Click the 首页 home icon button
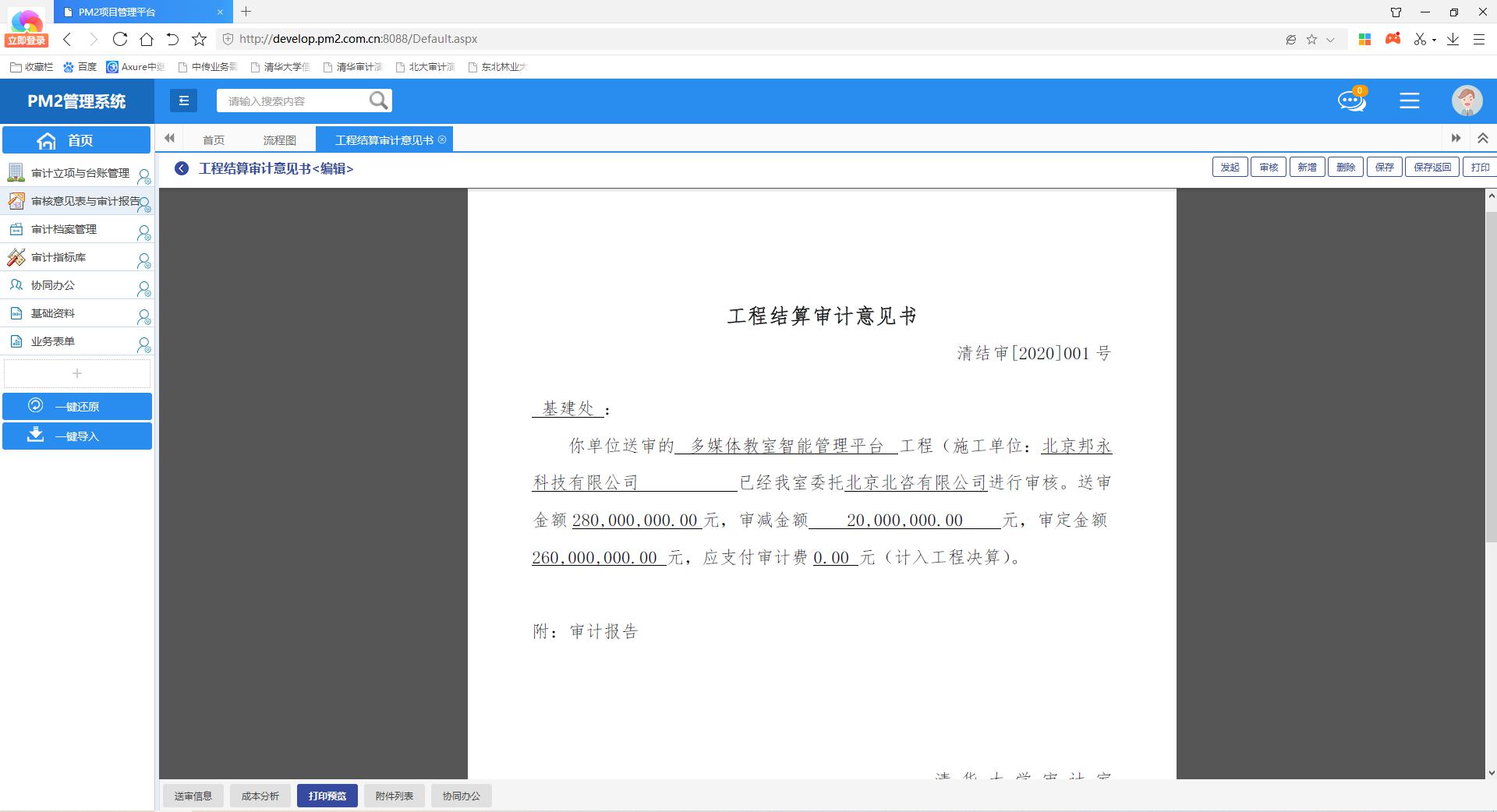 [76, 140]
